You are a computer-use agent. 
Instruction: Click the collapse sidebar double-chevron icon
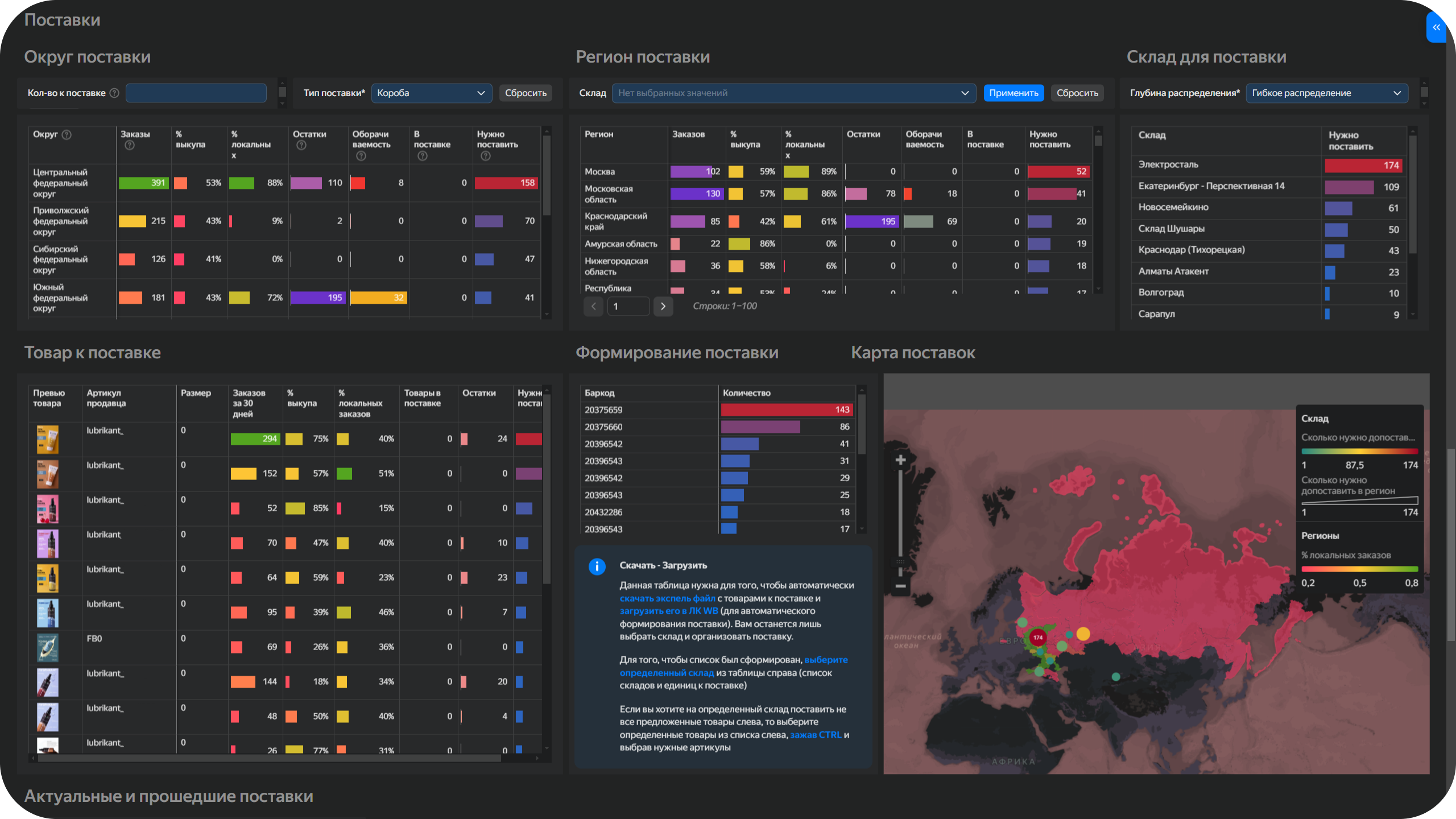coord(1436,27)
